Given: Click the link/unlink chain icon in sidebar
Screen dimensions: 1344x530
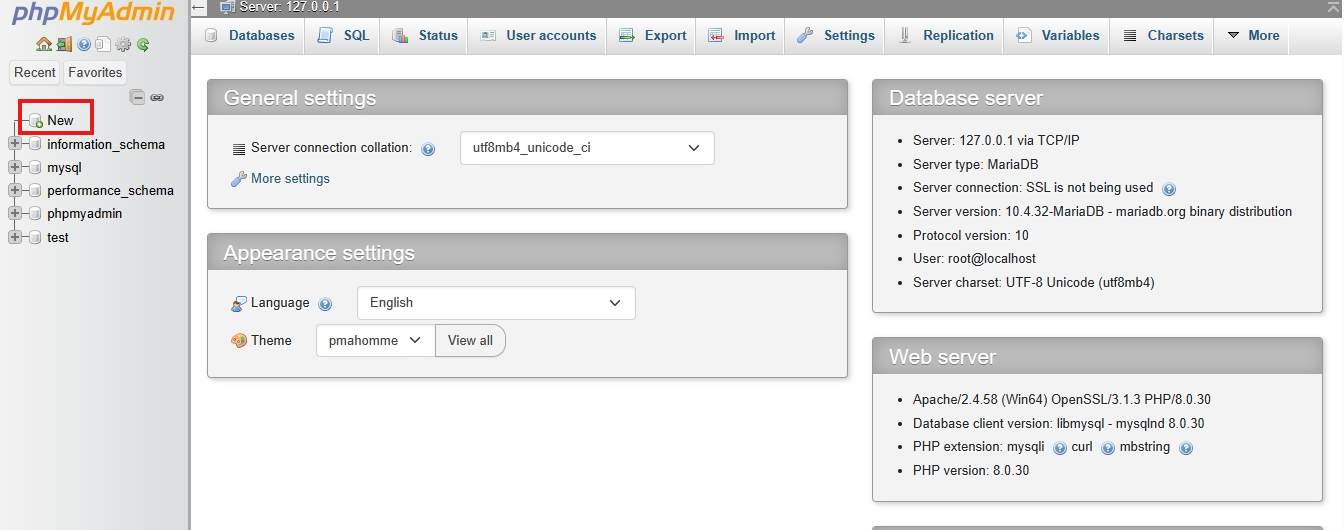Looking at the screenshot, I should 157,98.
